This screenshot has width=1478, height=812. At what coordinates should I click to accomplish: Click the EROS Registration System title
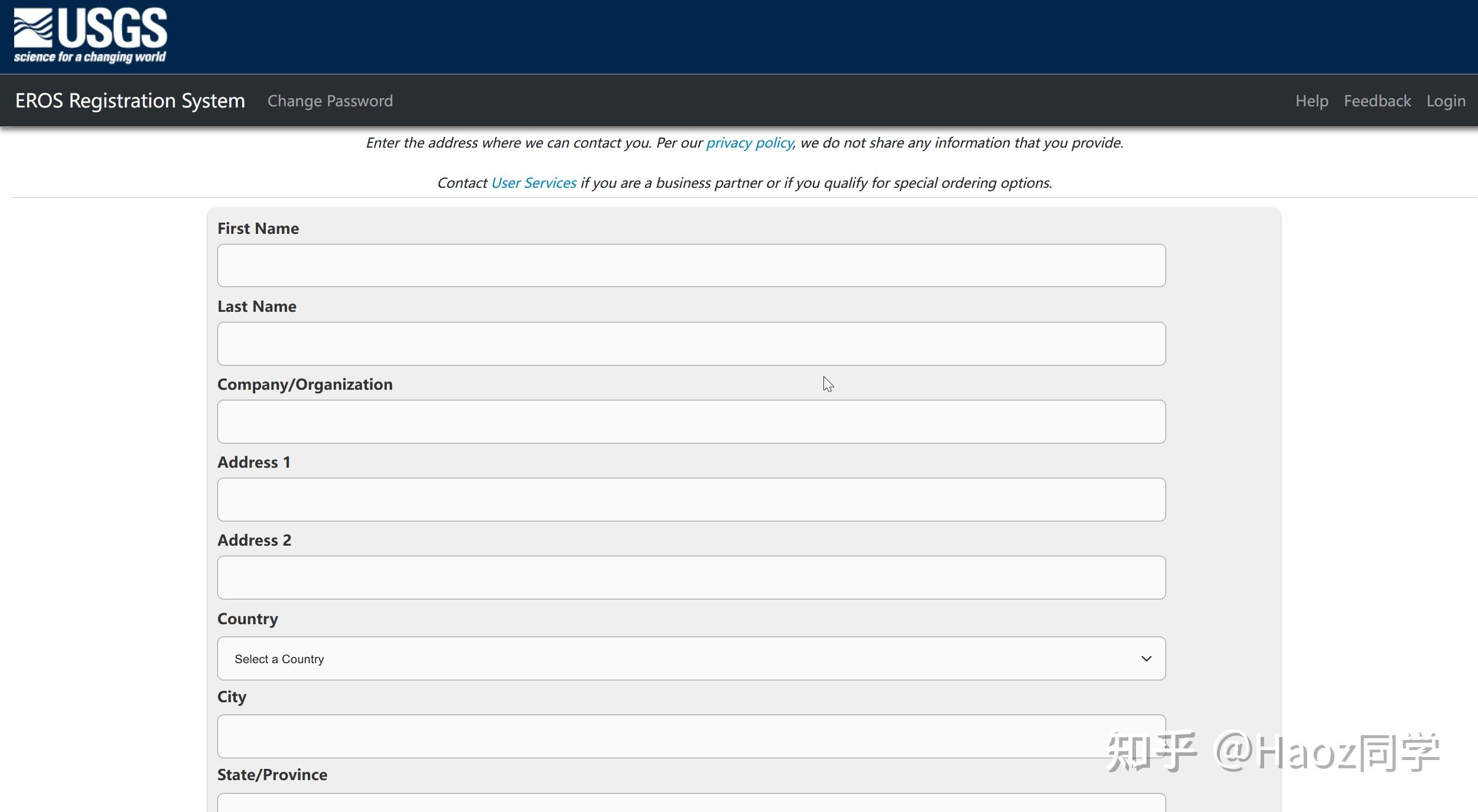pyautogui.click(x=130, y=101)
